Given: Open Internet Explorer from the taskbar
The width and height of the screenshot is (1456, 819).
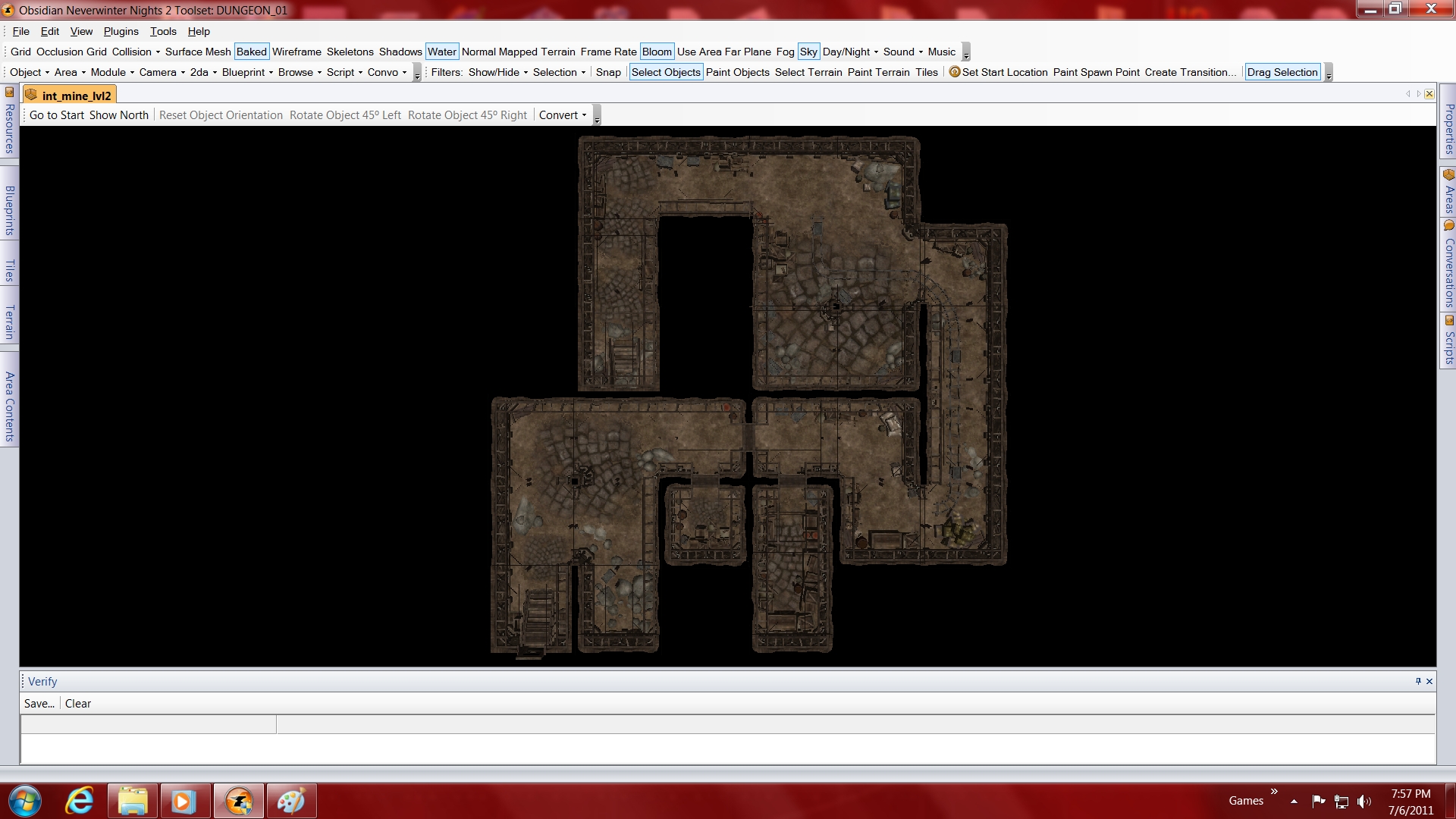Looking at the screenshot, I should 80,801.
